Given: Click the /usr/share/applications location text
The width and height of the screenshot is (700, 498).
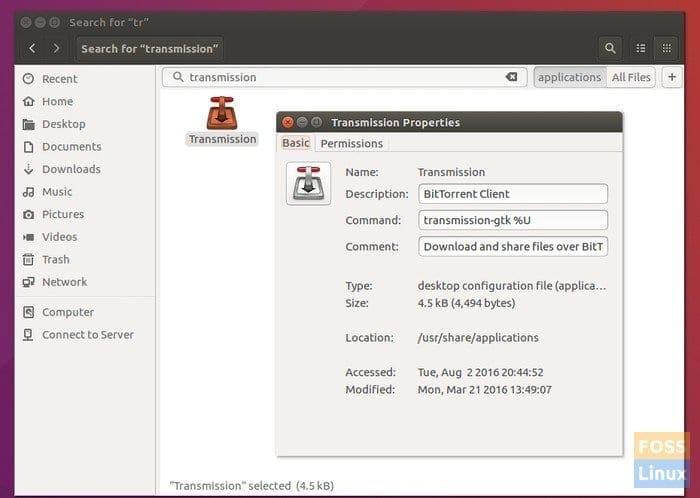Looking at the screenshot, I should [x=478, y=338].
